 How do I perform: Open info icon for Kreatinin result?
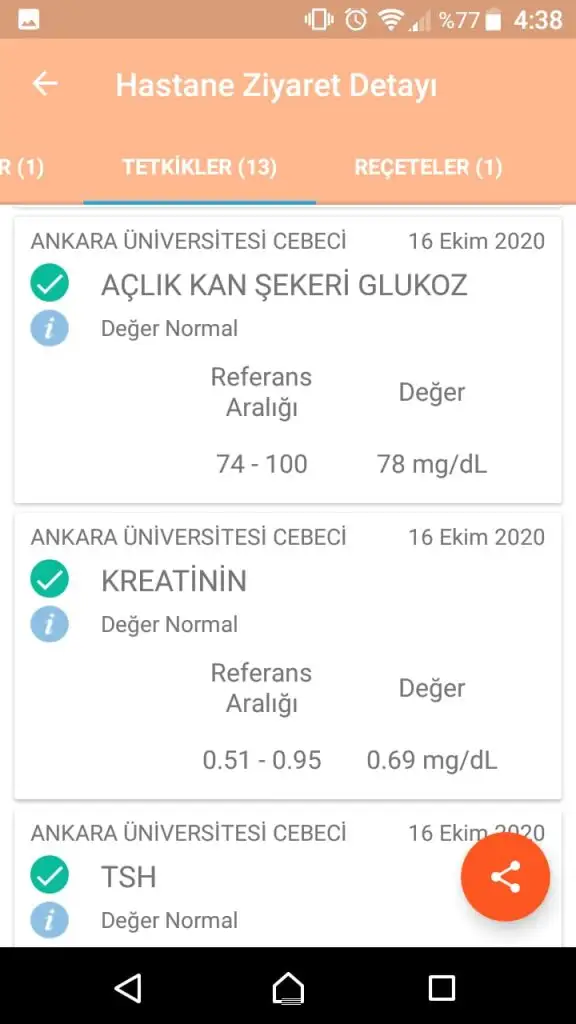[50, 624]
